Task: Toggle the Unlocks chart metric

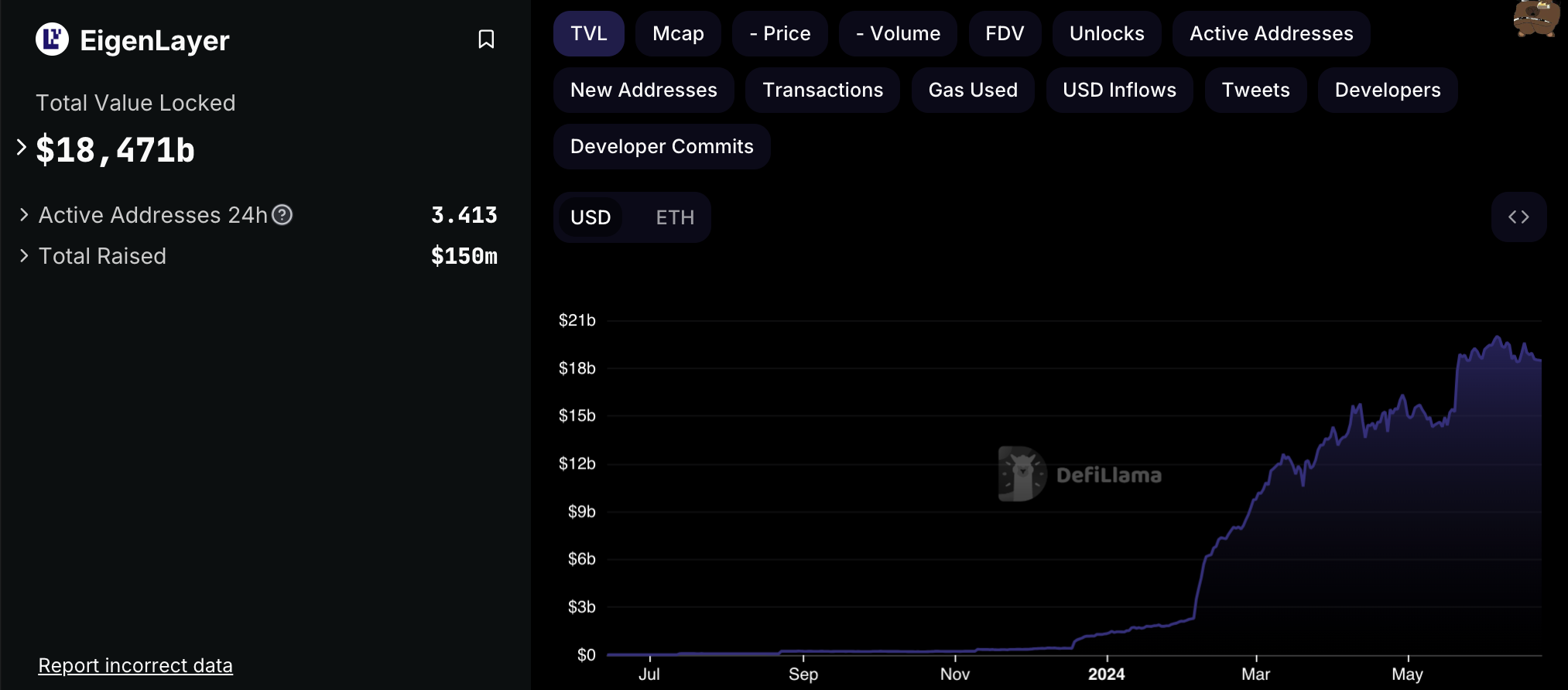Action: 1107,34
